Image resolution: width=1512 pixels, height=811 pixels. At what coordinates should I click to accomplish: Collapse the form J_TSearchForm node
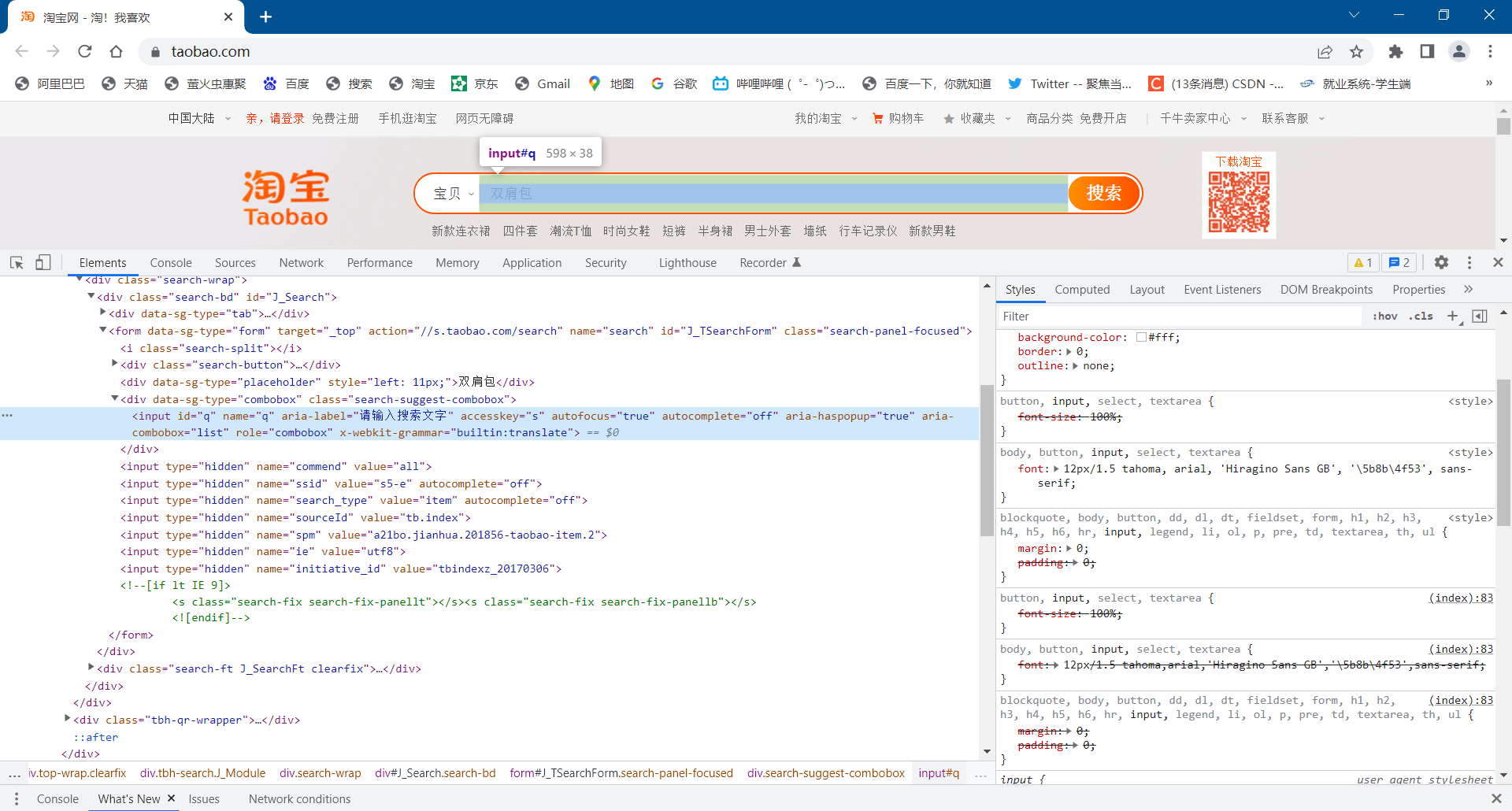coord(102,331)
